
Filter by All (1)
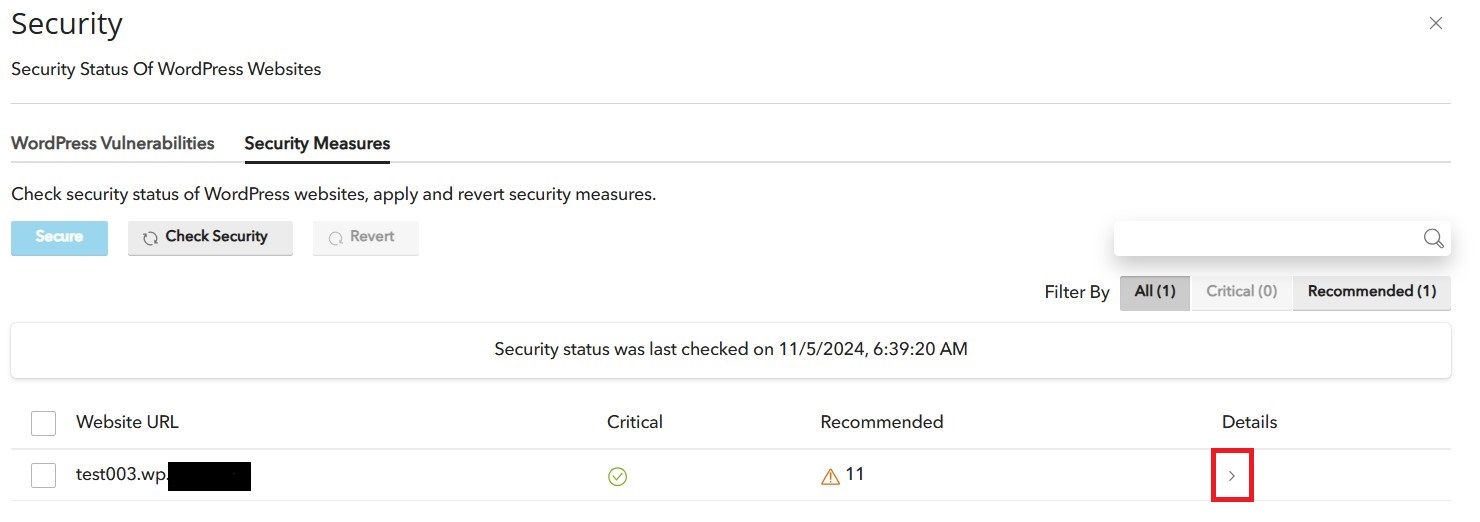[x=1155, y=292]
